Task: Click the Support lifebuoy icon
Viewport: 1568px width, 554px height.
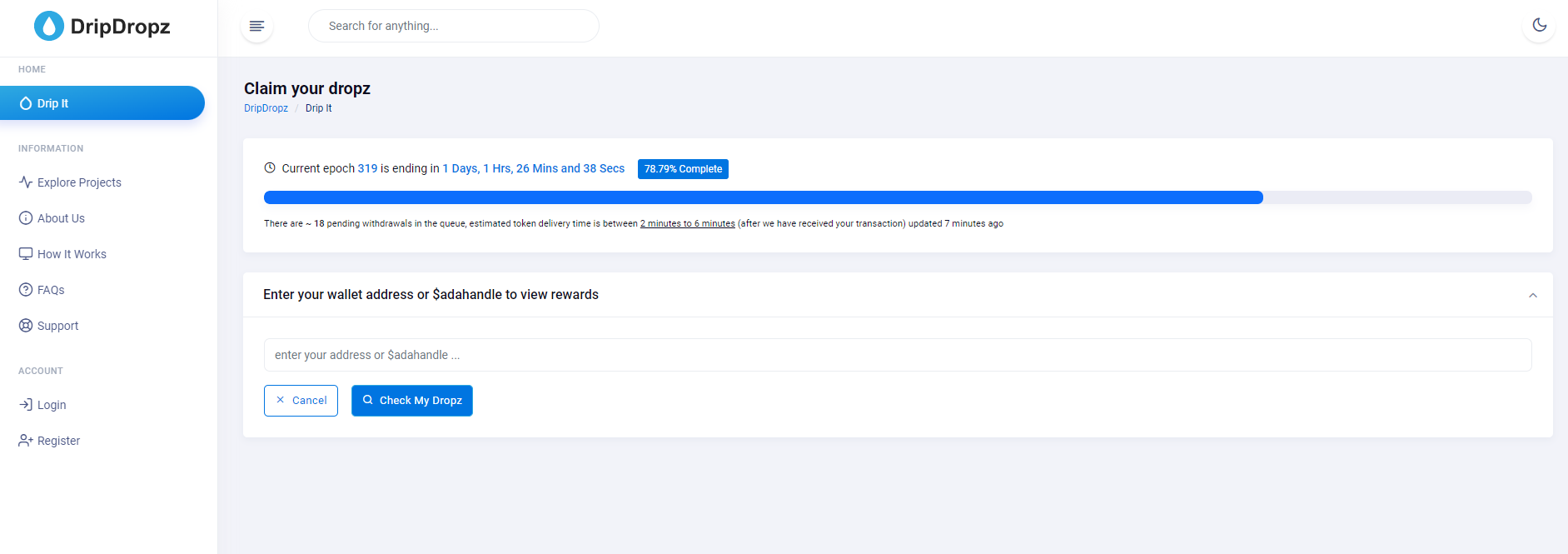Action: [26, 325]
